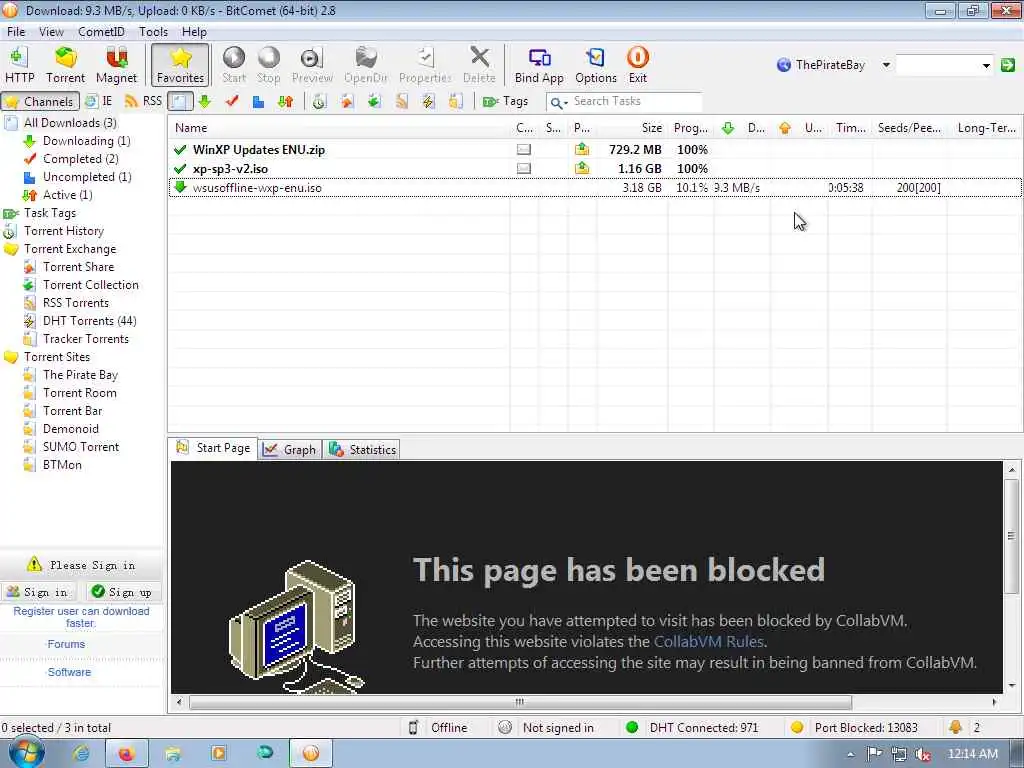
Task: Open Bind App from toolbar
Action: [x=539, y=65]
